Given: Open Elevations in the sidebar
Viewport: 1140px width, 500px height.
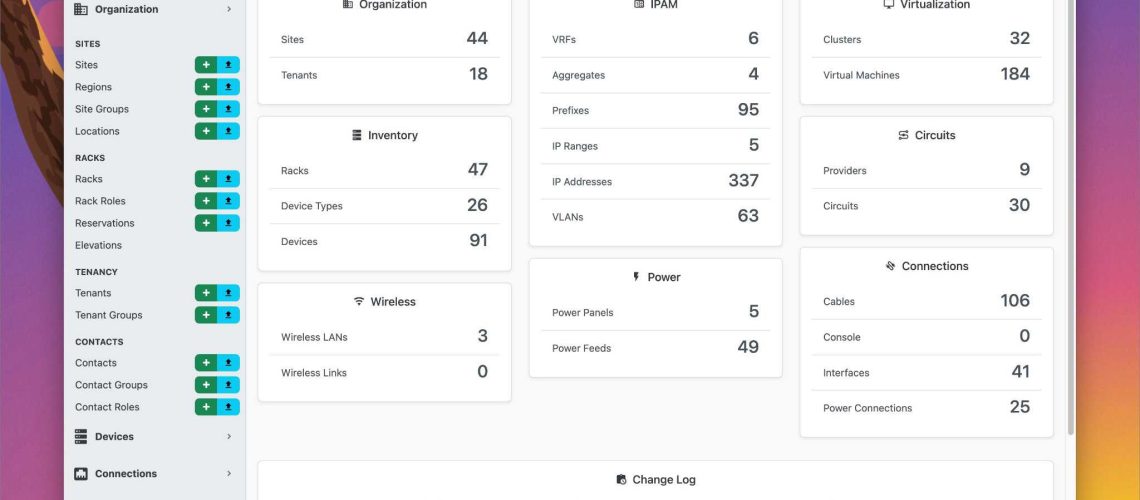Looking at the screenshot, I should coord(98,245).
